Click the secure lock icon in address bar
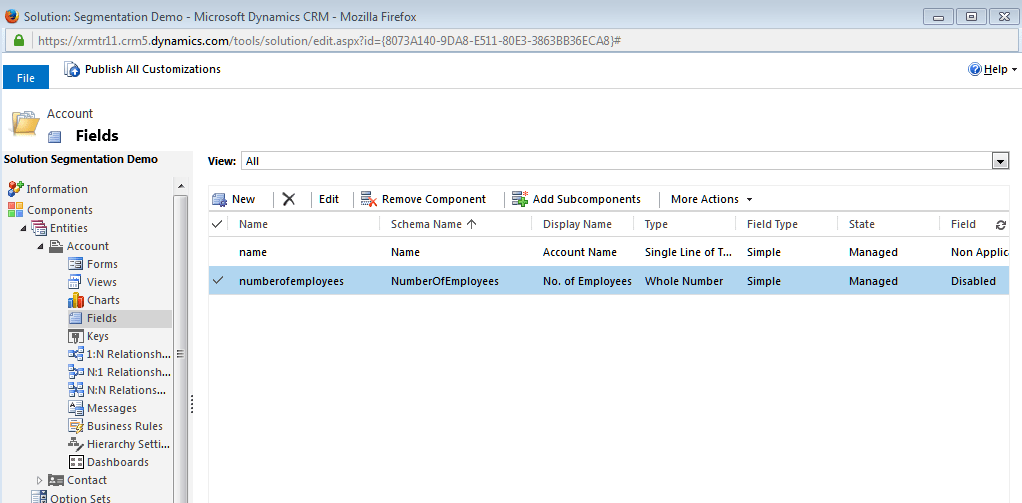The width and height of the screenshot is (1022, 503). click(20, 40)
